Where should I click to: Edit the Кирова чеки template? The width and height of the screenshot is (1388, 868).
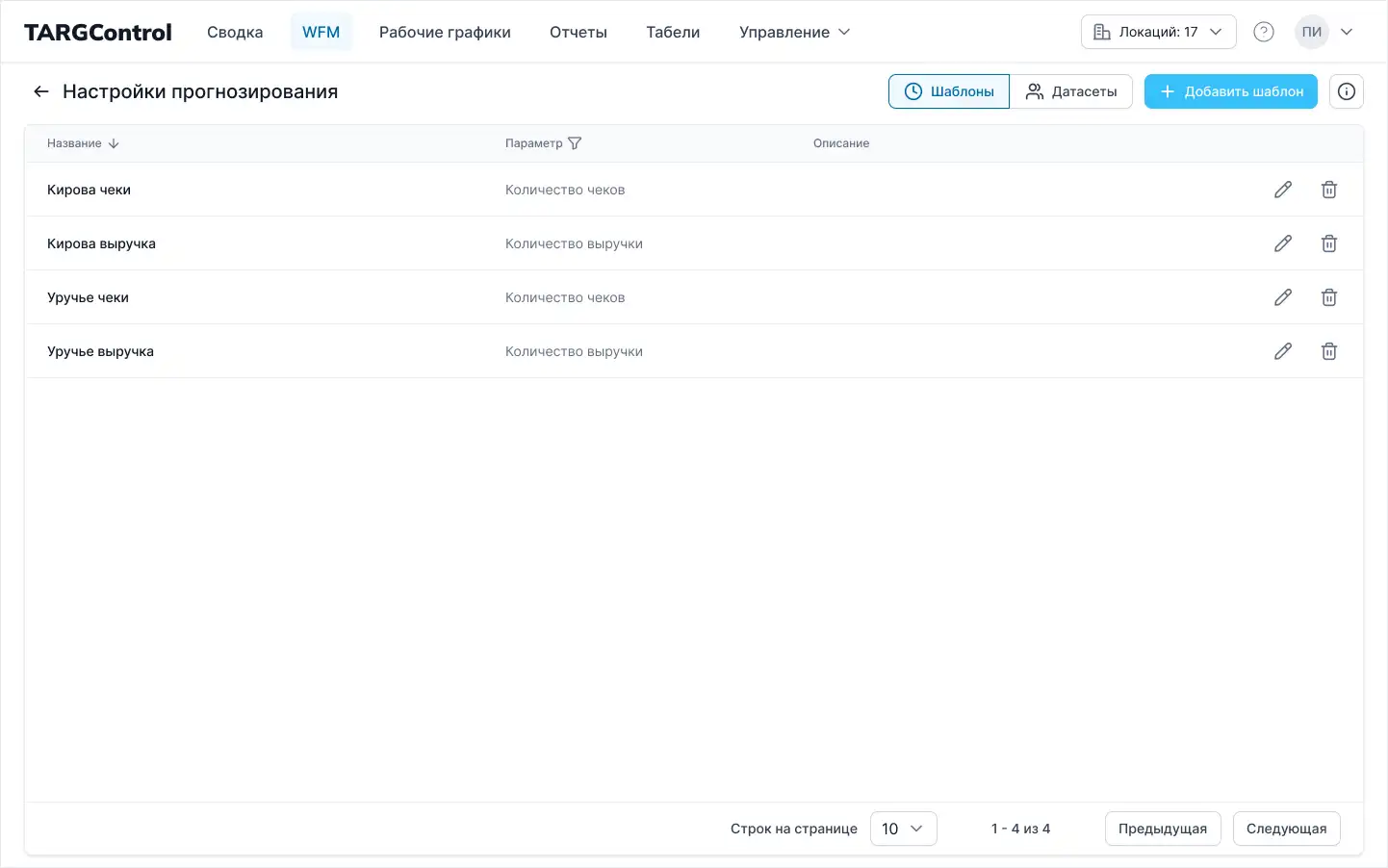[x=1283, y=190]
